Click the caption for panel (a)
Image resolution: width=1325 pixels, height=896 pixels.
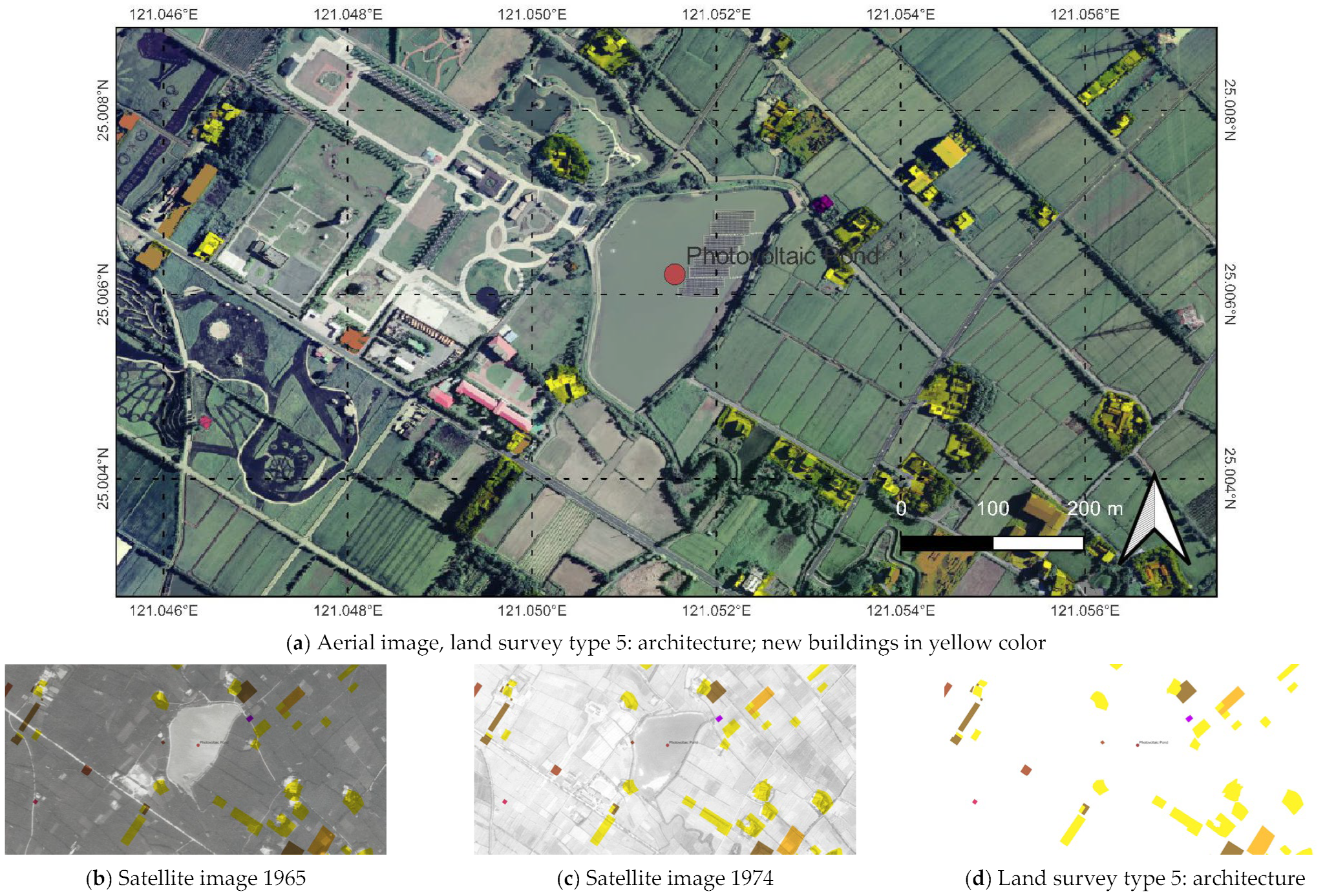(665, 643)
